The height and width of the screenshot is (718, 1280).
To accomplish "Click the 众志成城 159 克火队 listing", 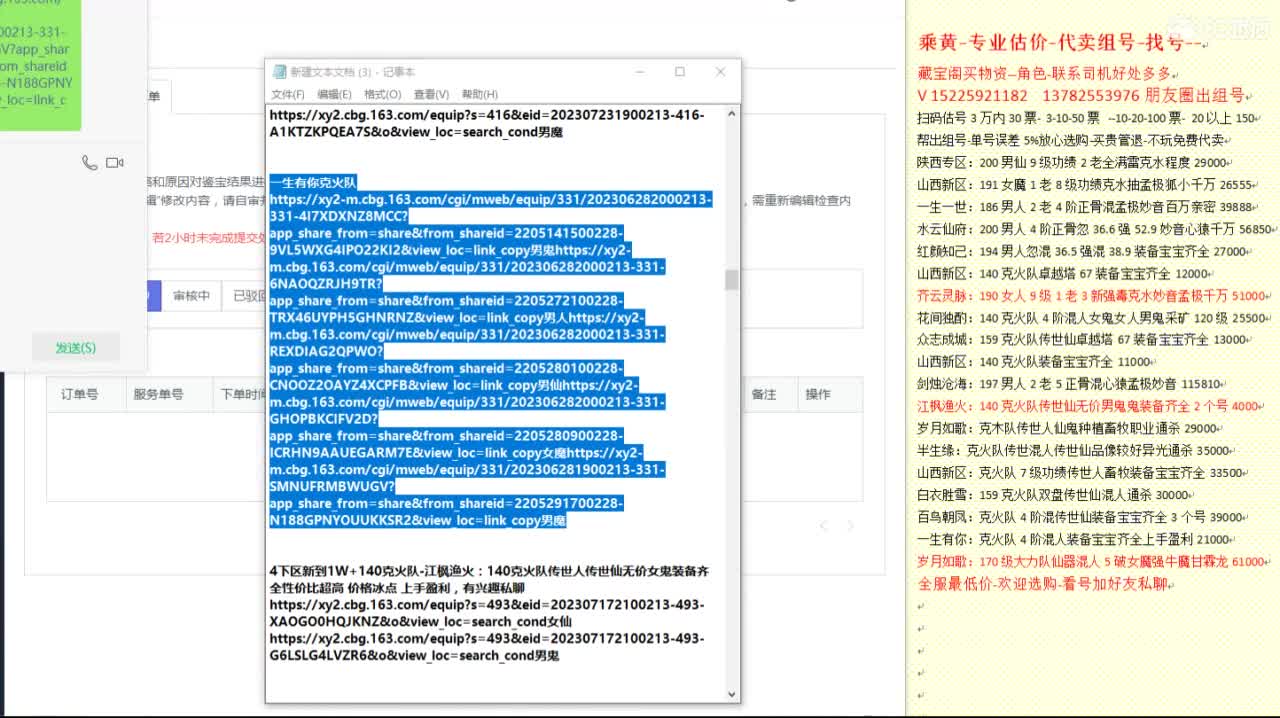I will [1082, 339].
